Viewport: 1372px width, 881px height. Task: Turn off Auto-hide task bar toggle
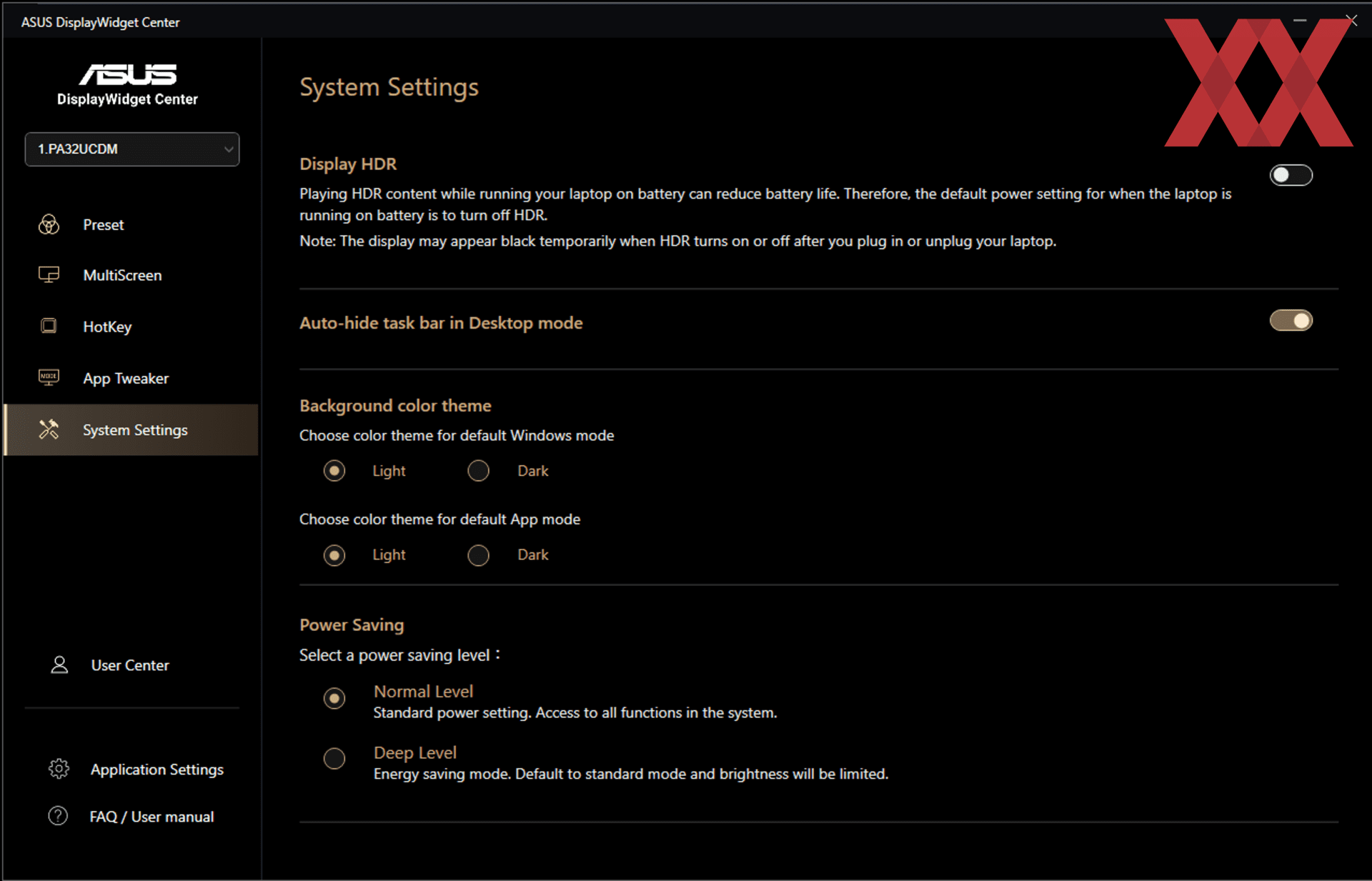click(x=1291, y=321)
